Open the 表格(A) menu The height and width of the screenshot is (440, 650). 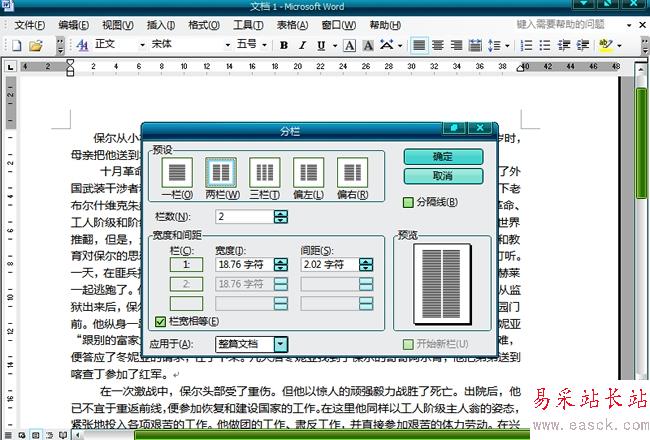292,25
